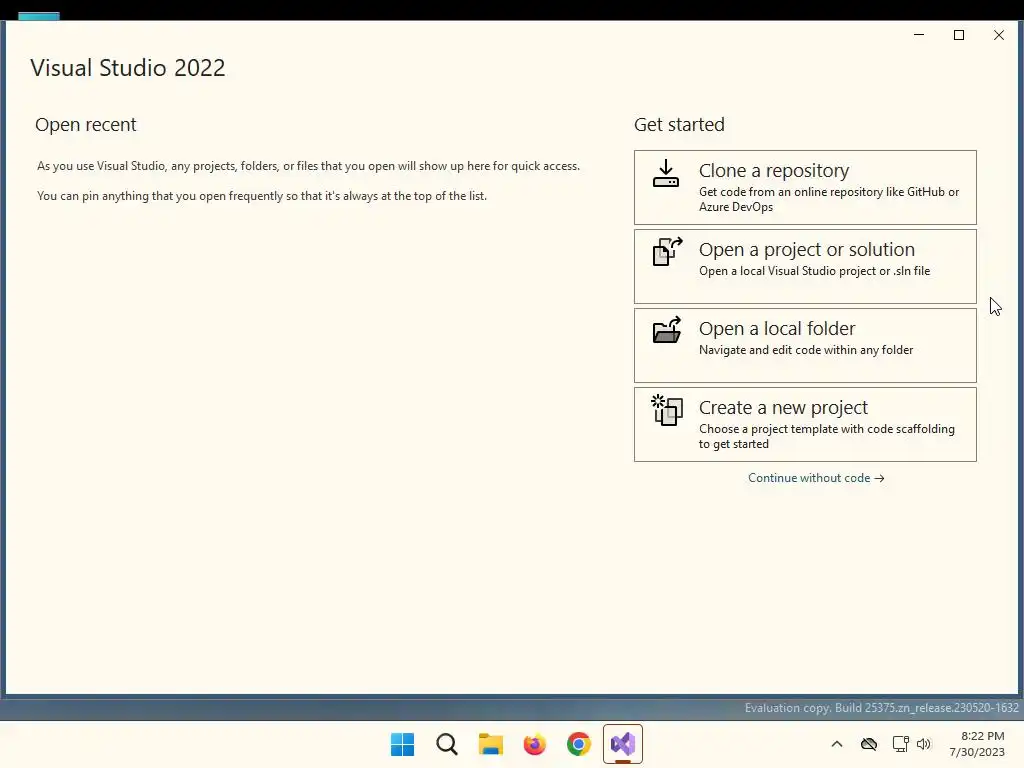The image size is (1024, 768).
Task: Click the 'You can pin anything' sentence
Action: click(262, 196)
